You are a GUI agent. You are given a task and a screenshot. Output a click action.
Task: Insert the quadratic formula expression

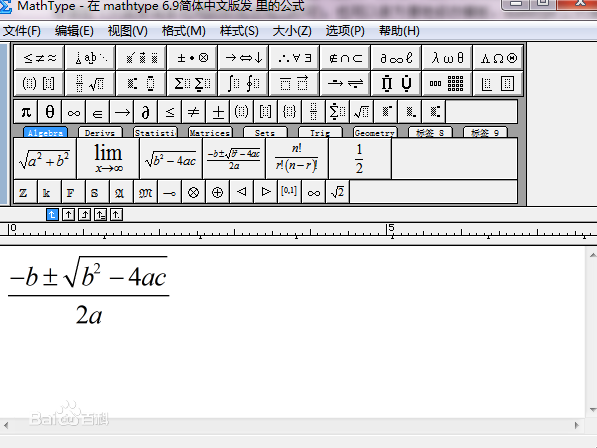[234, 159]
